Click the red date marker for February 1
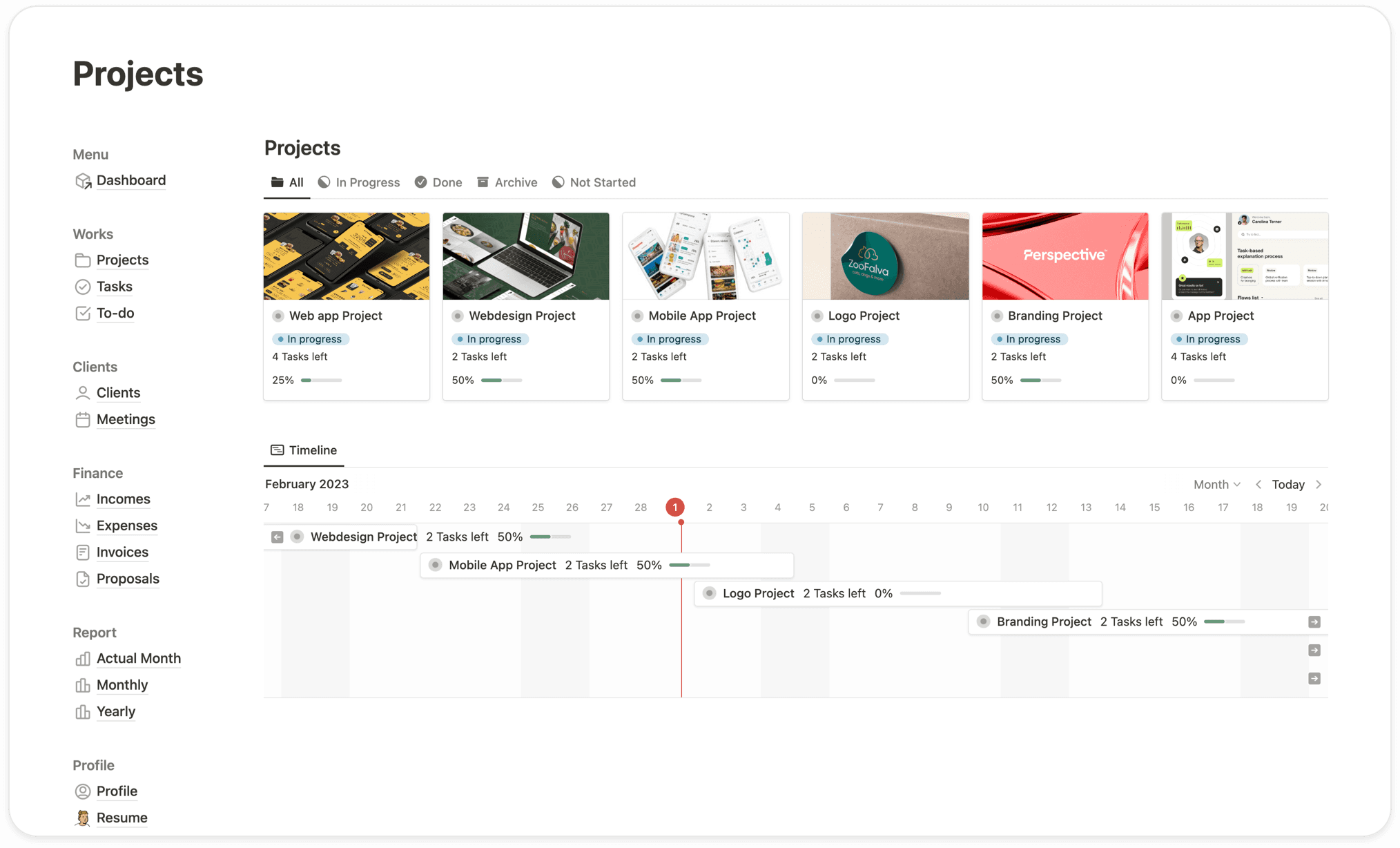 tap(674, 506)
